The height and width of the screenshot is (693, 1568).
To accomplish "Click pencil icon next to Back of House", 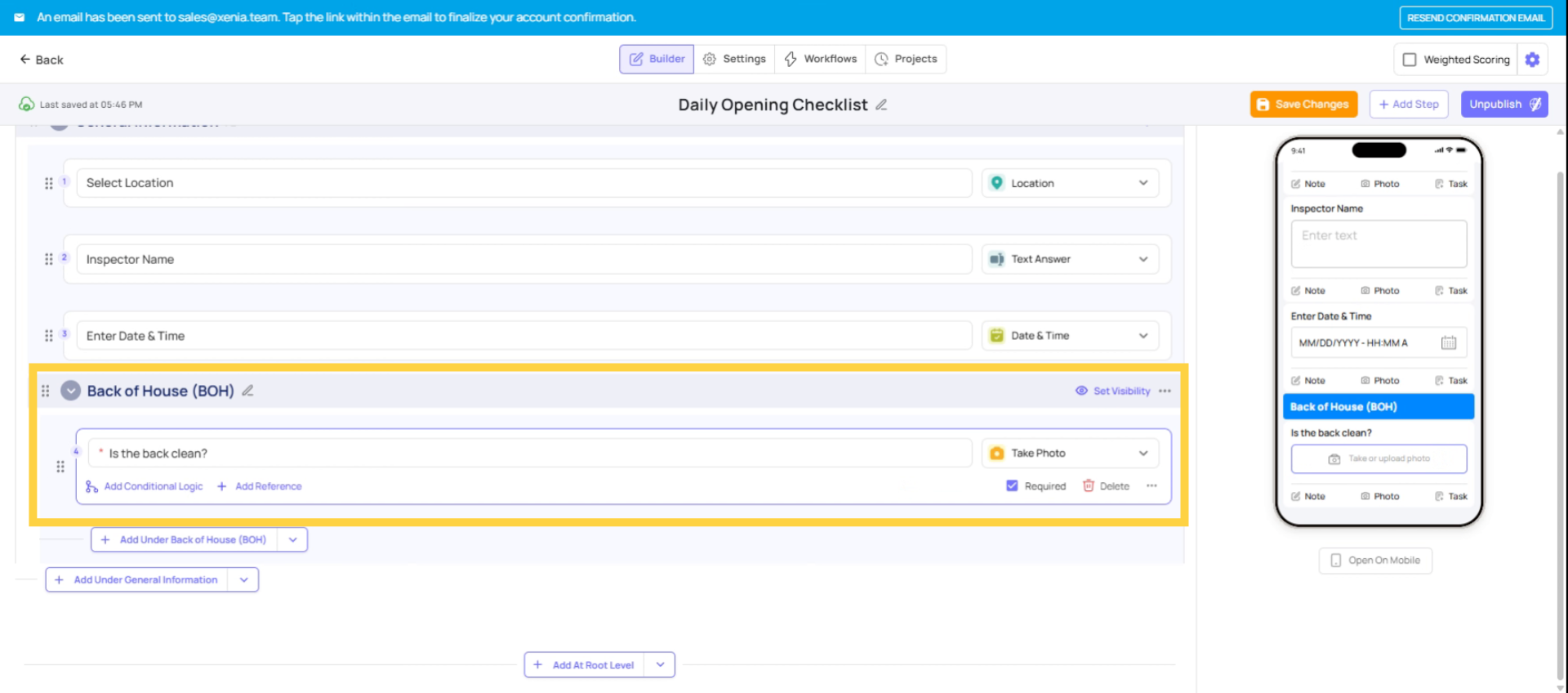I will (247, 391).
